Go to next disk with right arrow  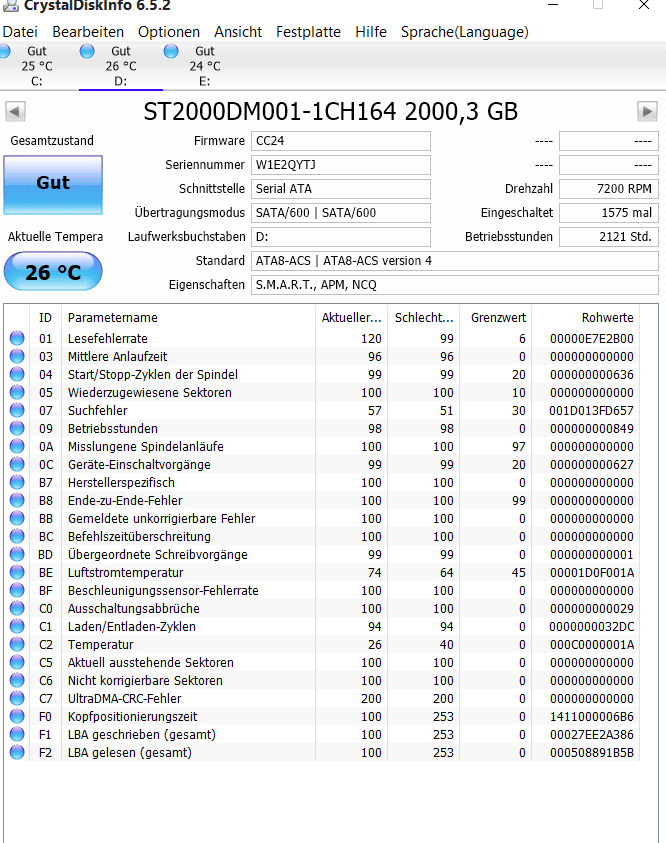(x=647, y=112)
